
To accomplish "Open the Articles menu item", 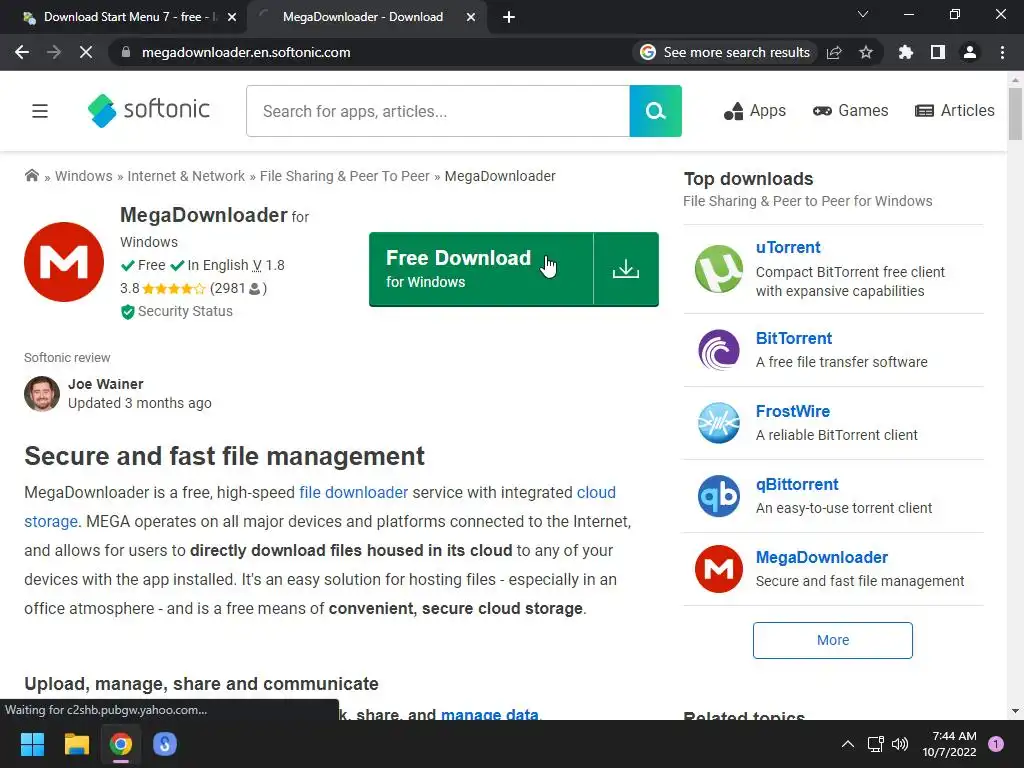I will [955, 111].
